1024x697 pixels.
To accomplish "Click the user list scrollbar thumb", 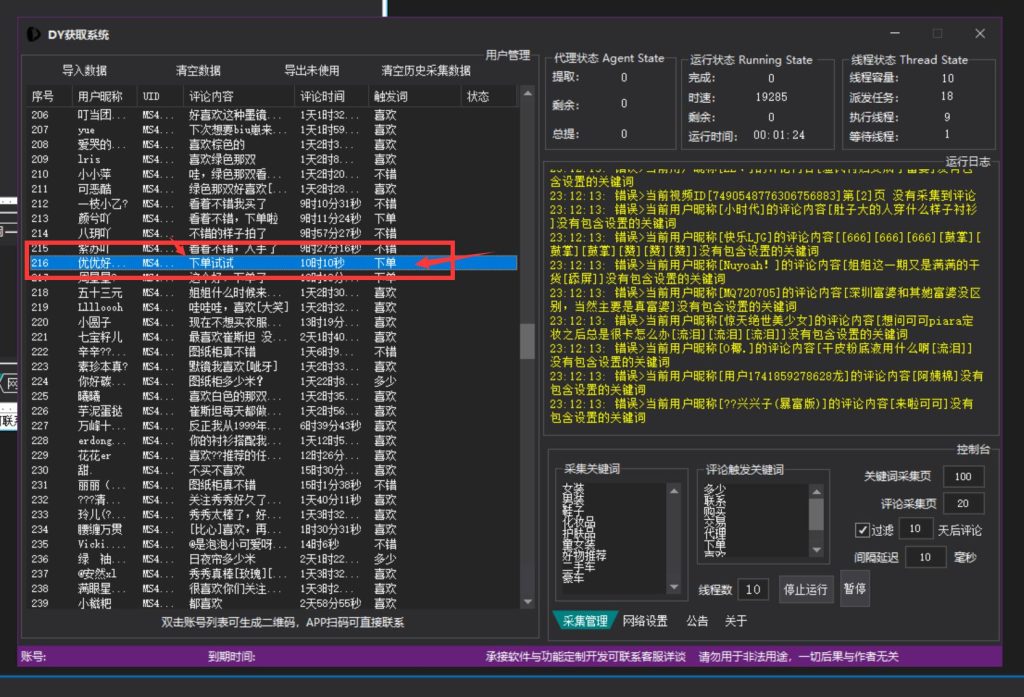I will point(528,340).
